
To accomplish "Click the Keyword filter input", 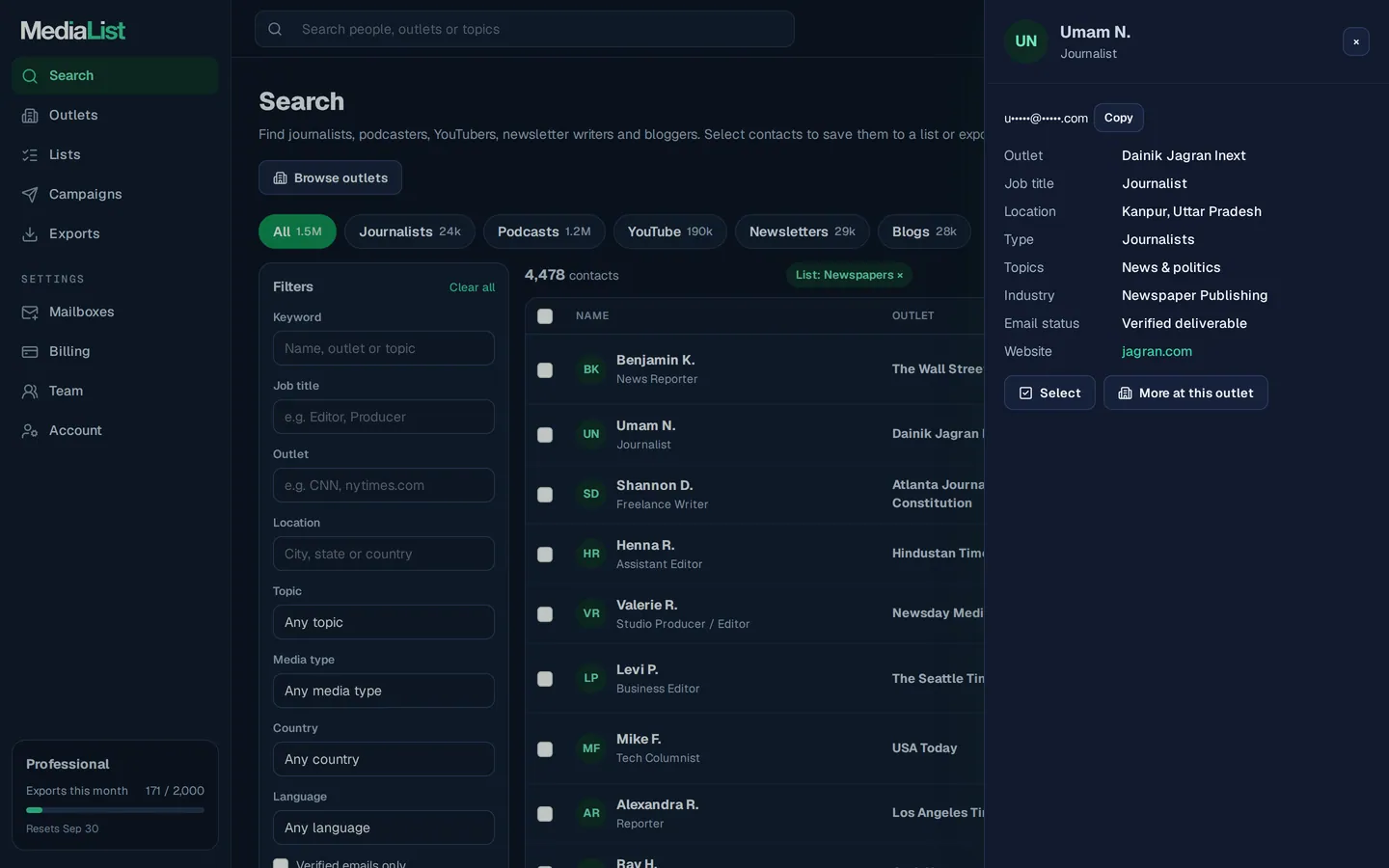I will (384, 348).
